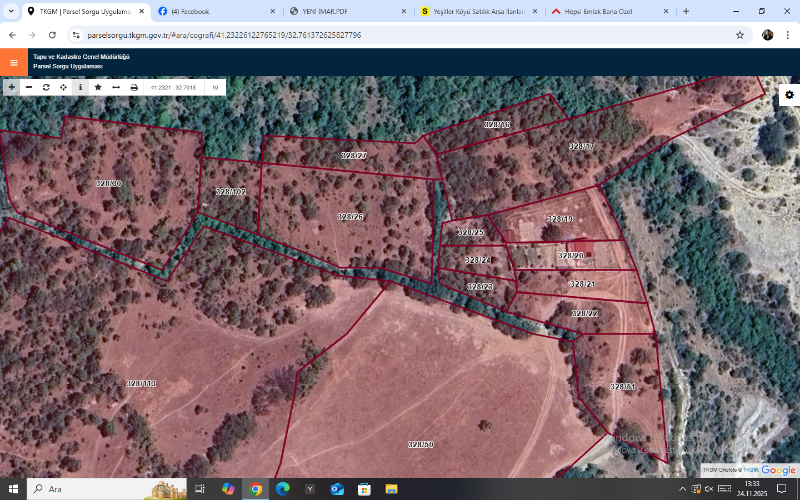800x500 pixels.
Task: Expand the browser tab search dropdown
Action: [x=11, y=11]
